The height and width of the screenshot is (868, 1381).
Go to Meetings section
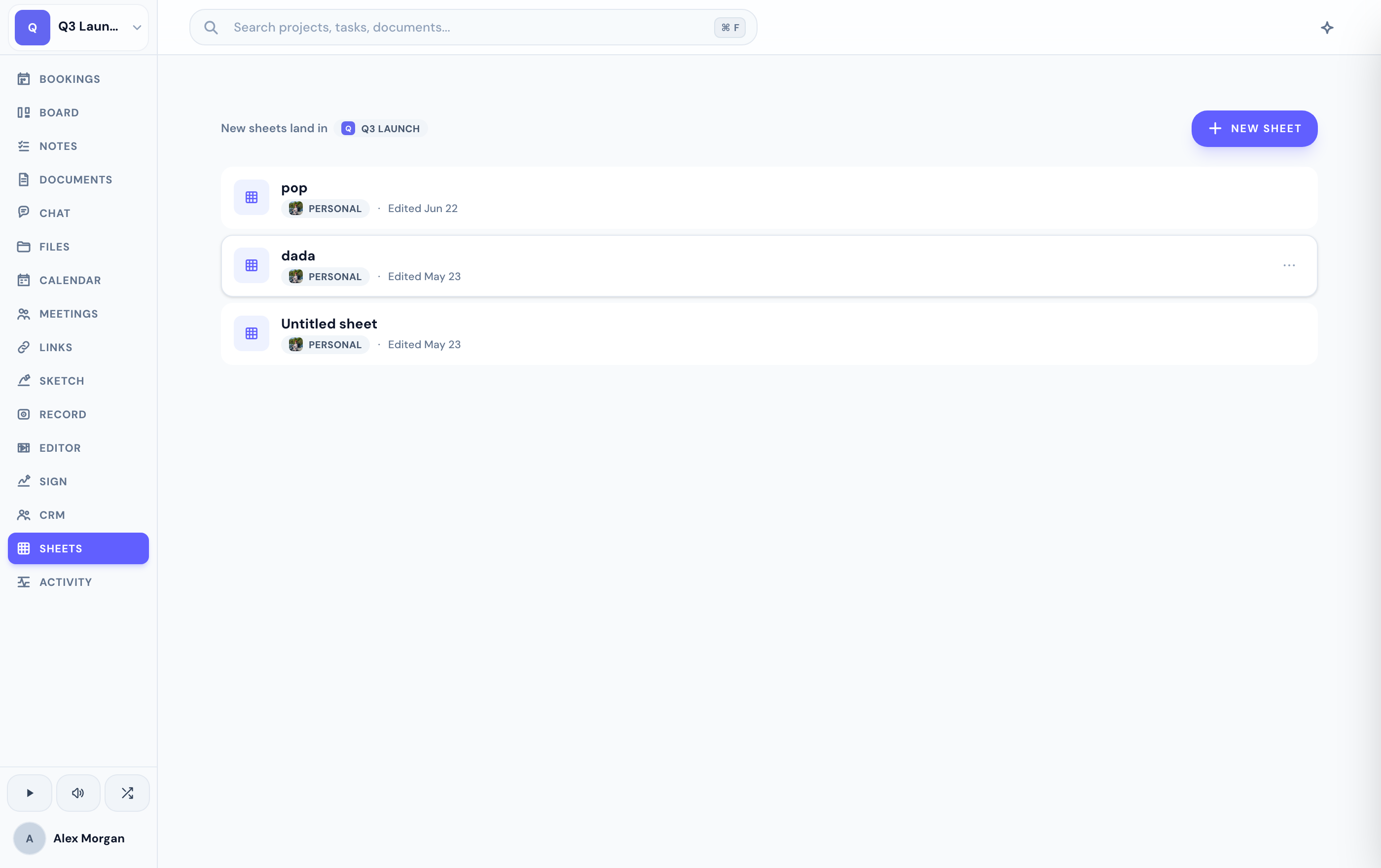pyautogui.click(x=78, y=314)
